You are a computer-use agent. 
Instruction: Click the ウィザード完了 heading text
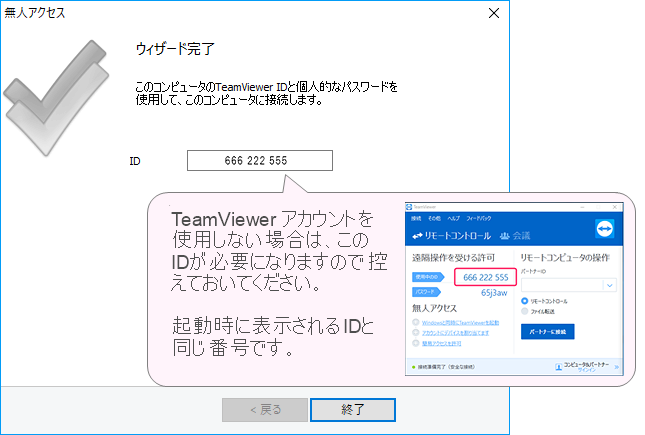coord(175,49)
